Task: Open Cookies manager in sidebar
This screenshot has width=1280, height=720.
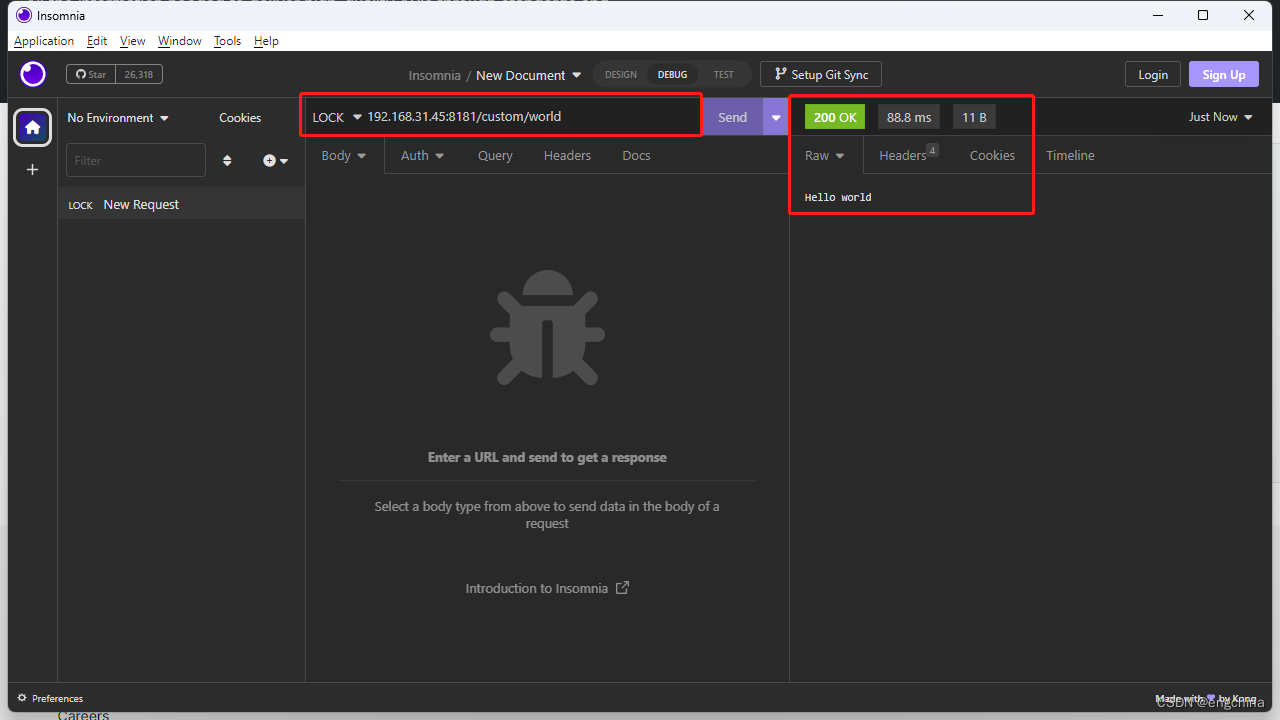Action: point(240,117)
